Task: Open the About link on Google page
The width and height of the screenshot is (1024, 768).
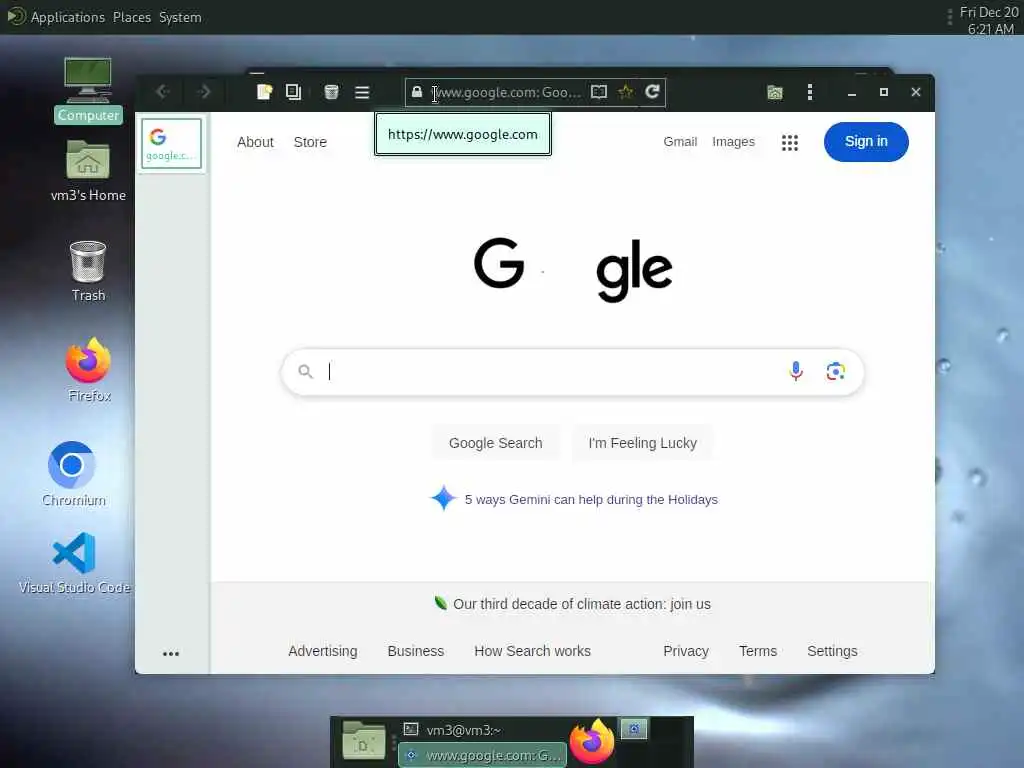Action: coord(255,142)
